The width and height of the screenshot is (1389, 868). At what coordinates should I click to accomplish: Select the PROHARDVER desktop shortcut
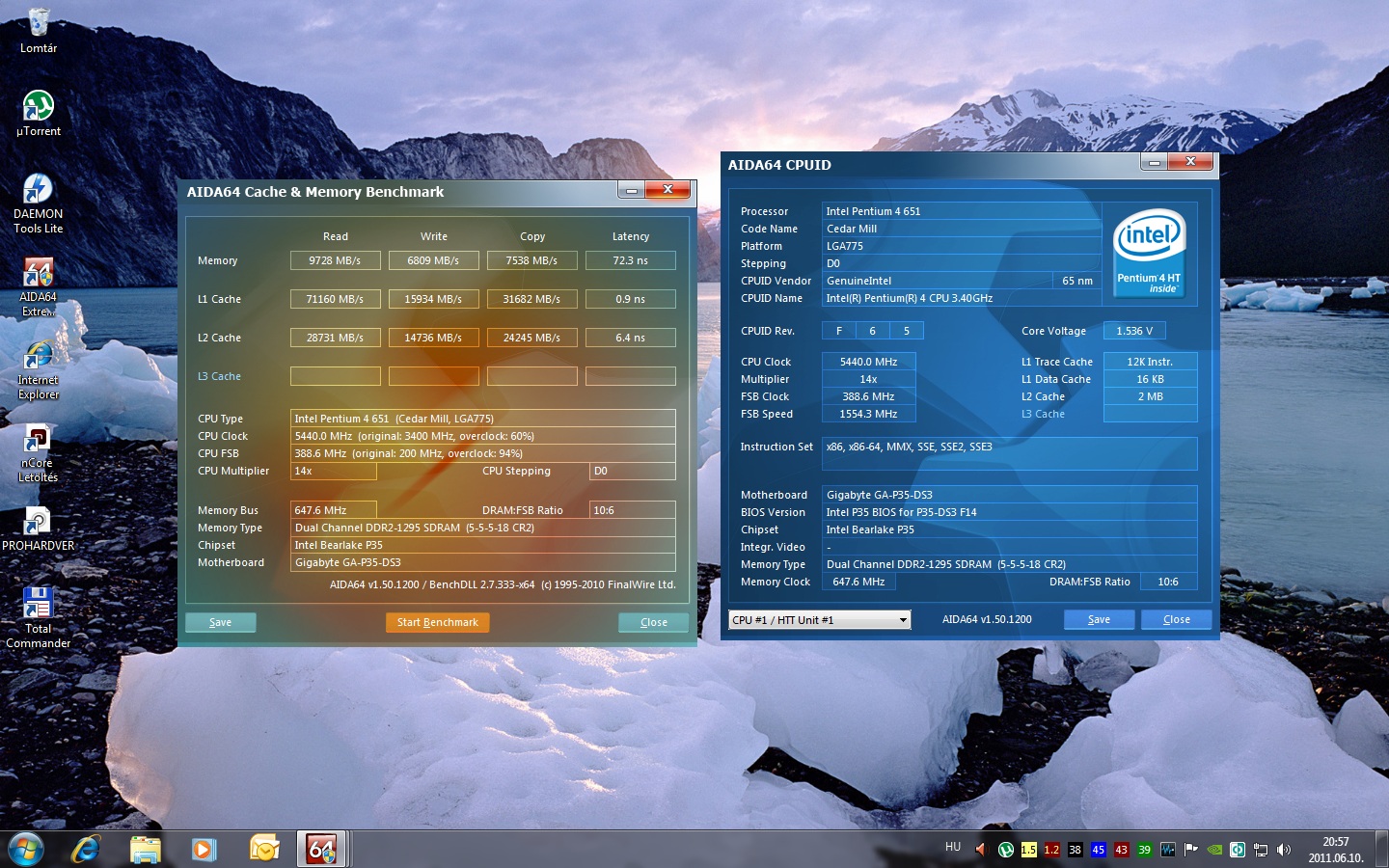[39, 529]
